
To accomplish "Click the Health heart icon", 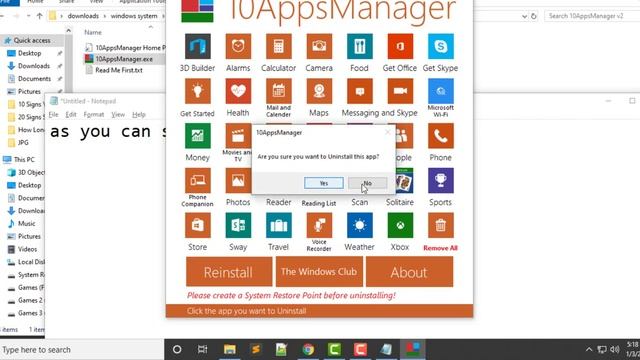I will click(x=238, y=91).
